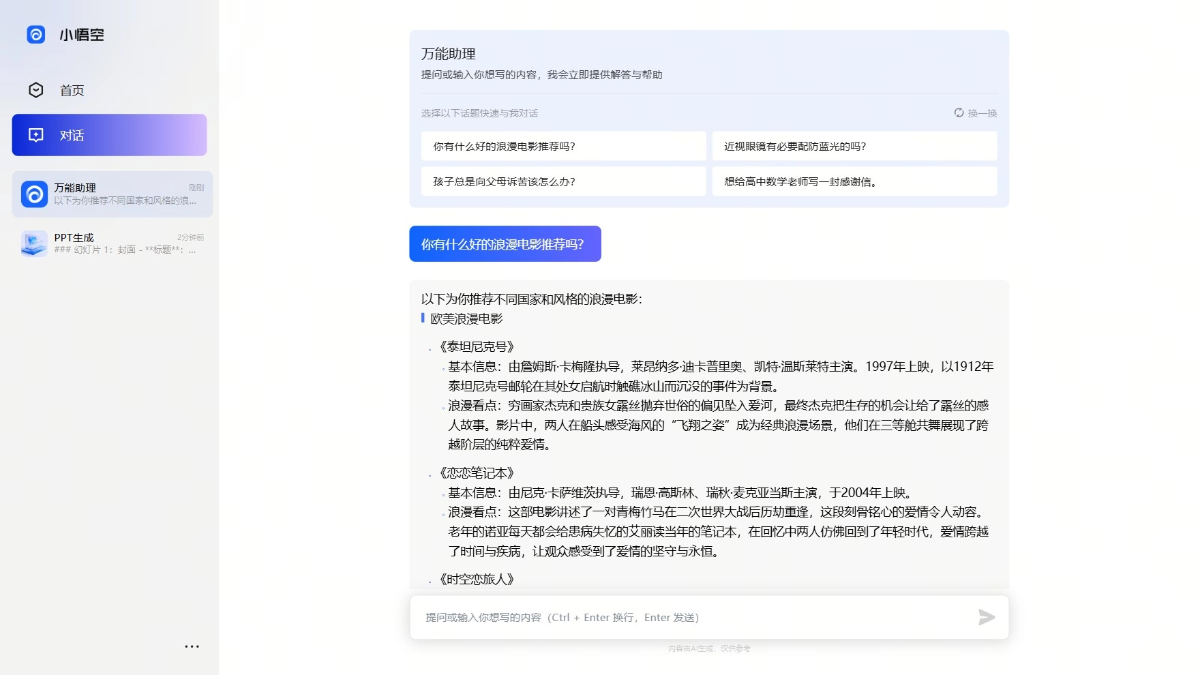Viewport: 1200px width, 675px height.
Task: Click the 万能助理 avatar icon in chat list
Action: (x=35, y=194)
